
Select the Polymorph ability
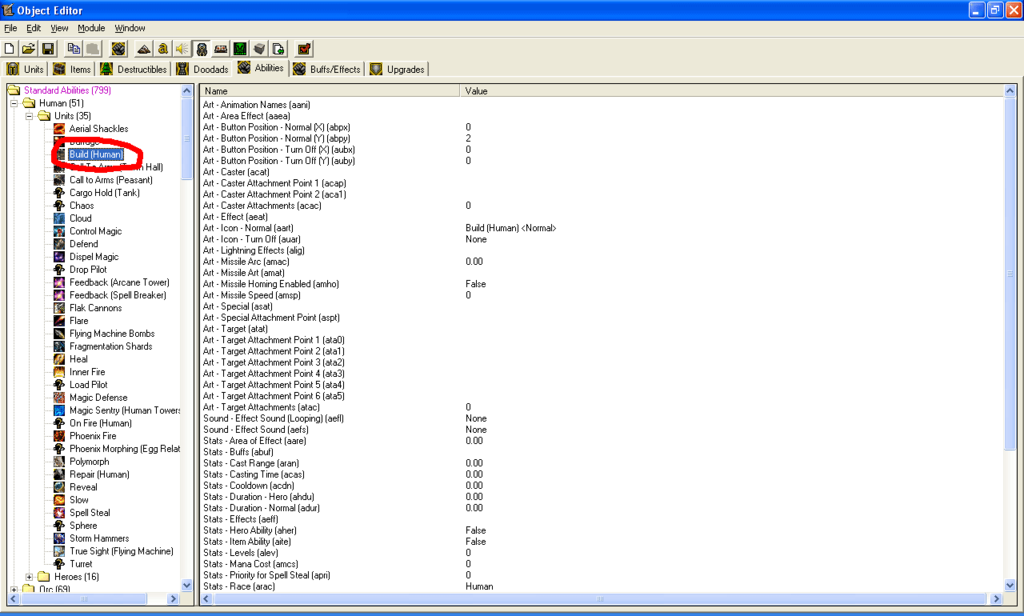89,461
